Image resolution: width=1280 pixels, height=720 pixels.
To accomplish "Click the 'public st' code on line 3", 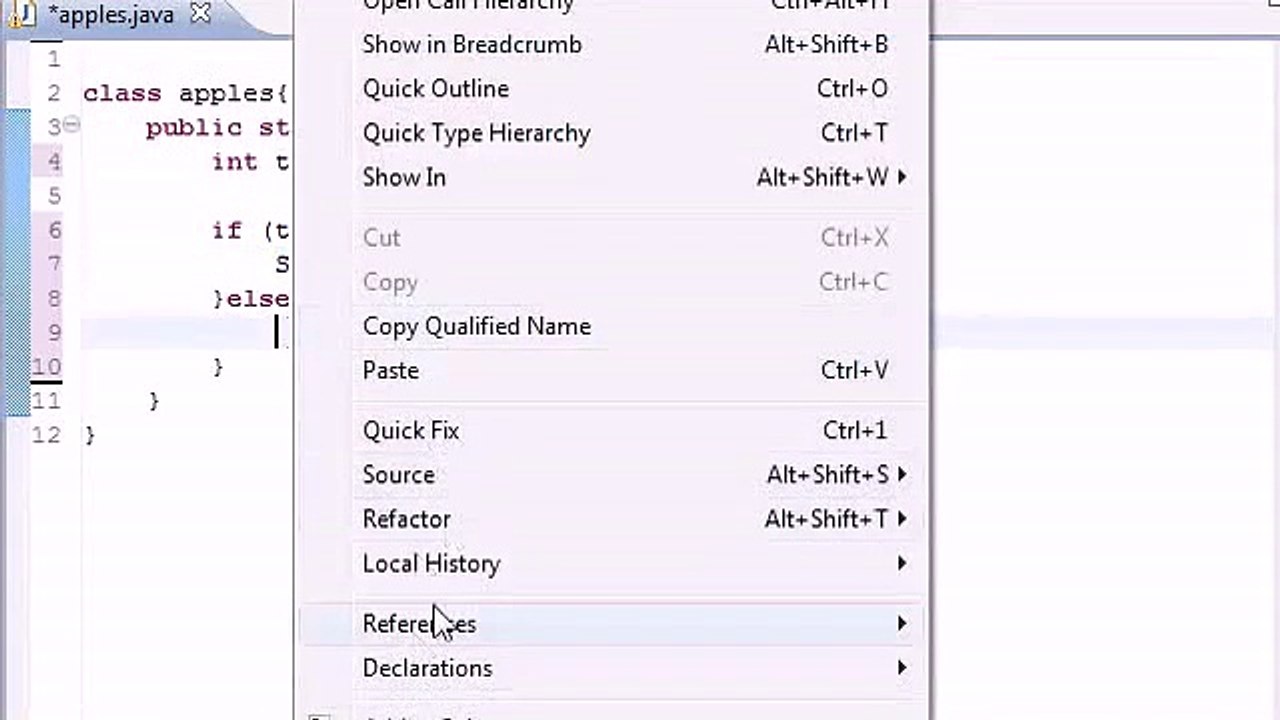I will [x=218, y=128].
